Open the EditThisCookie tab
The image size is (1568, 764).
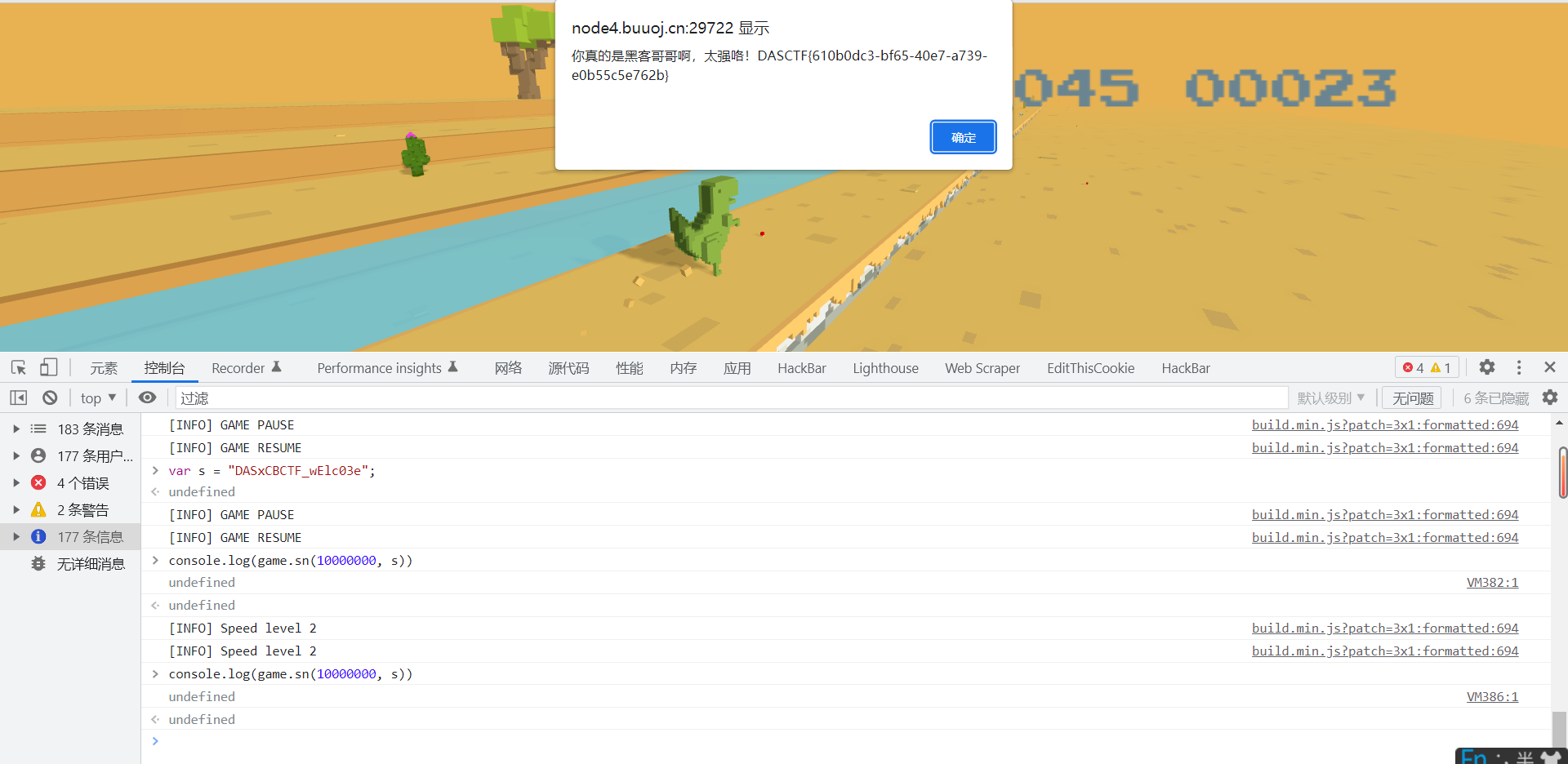tap(1091, 368)
